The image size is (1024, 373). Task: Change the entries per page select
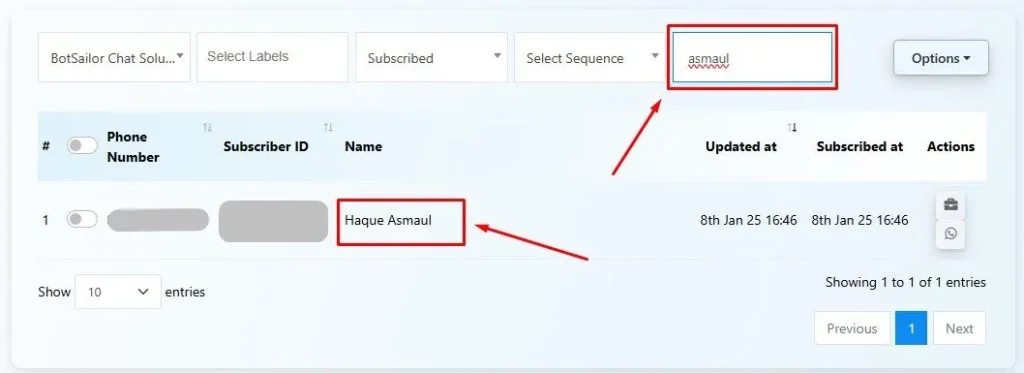(118, 292)
